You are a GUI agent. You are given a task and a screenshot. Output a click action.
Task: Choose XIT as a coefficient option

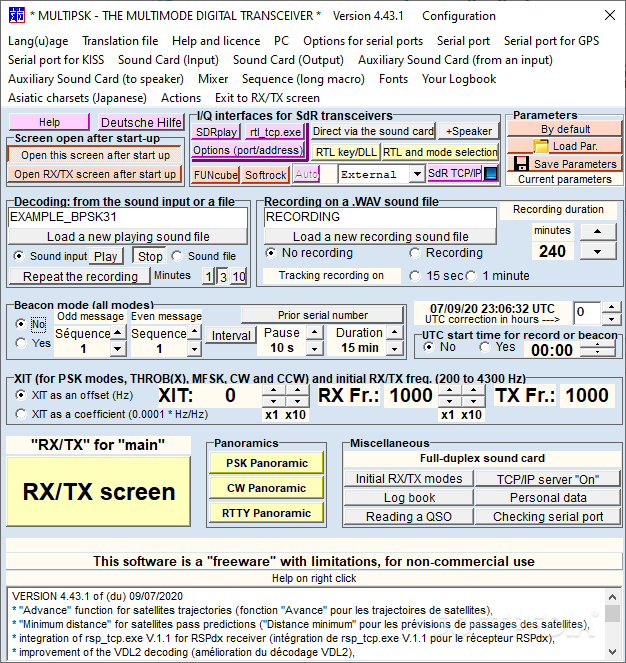(21, 414)
